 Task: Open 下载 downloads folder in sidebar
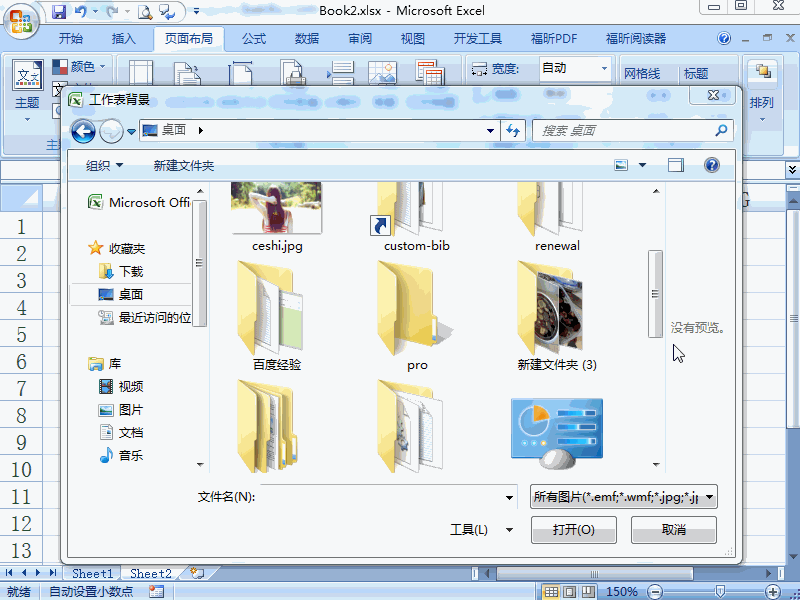[x=121, y=271]
